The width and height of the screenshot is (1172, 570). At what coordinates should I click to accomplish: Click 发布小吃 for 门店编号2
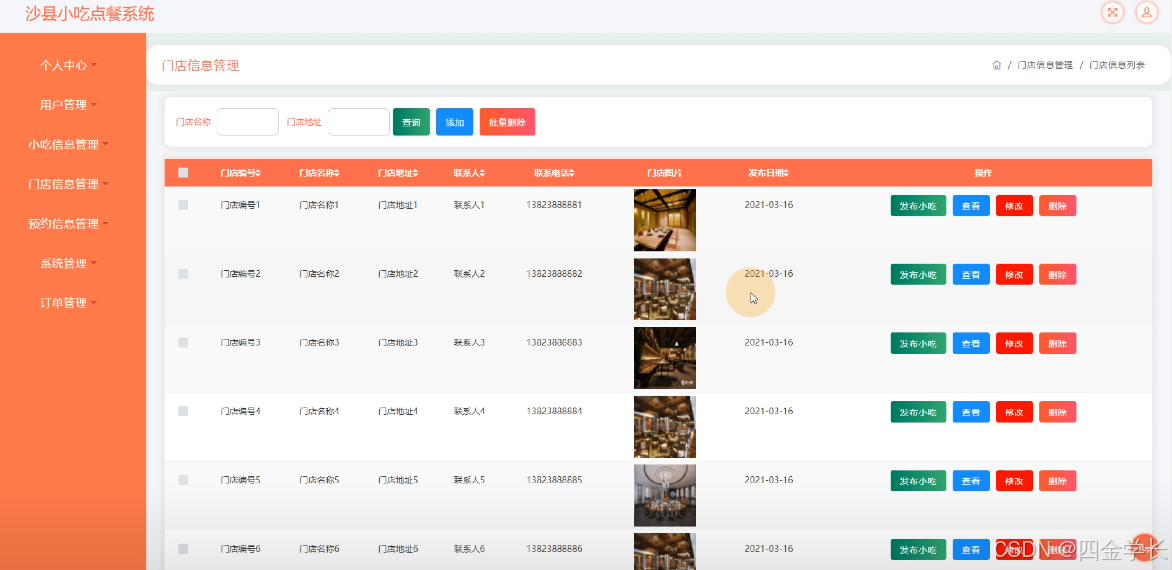click(918, 274)
